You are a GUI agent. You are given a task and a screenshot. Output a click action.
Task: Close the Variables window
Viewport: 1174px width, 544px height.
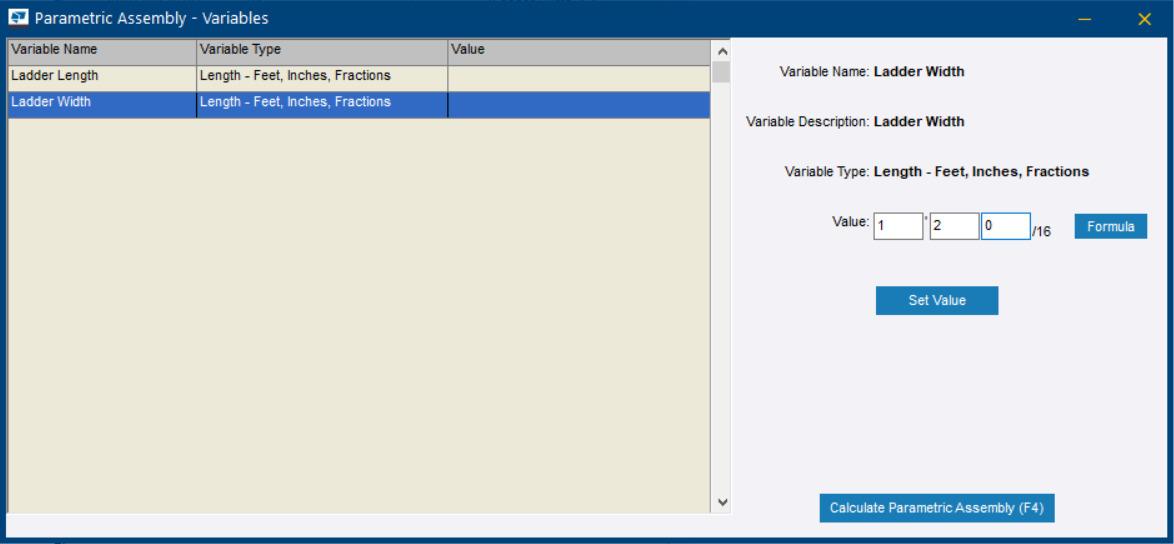[x=1144, y=19]
